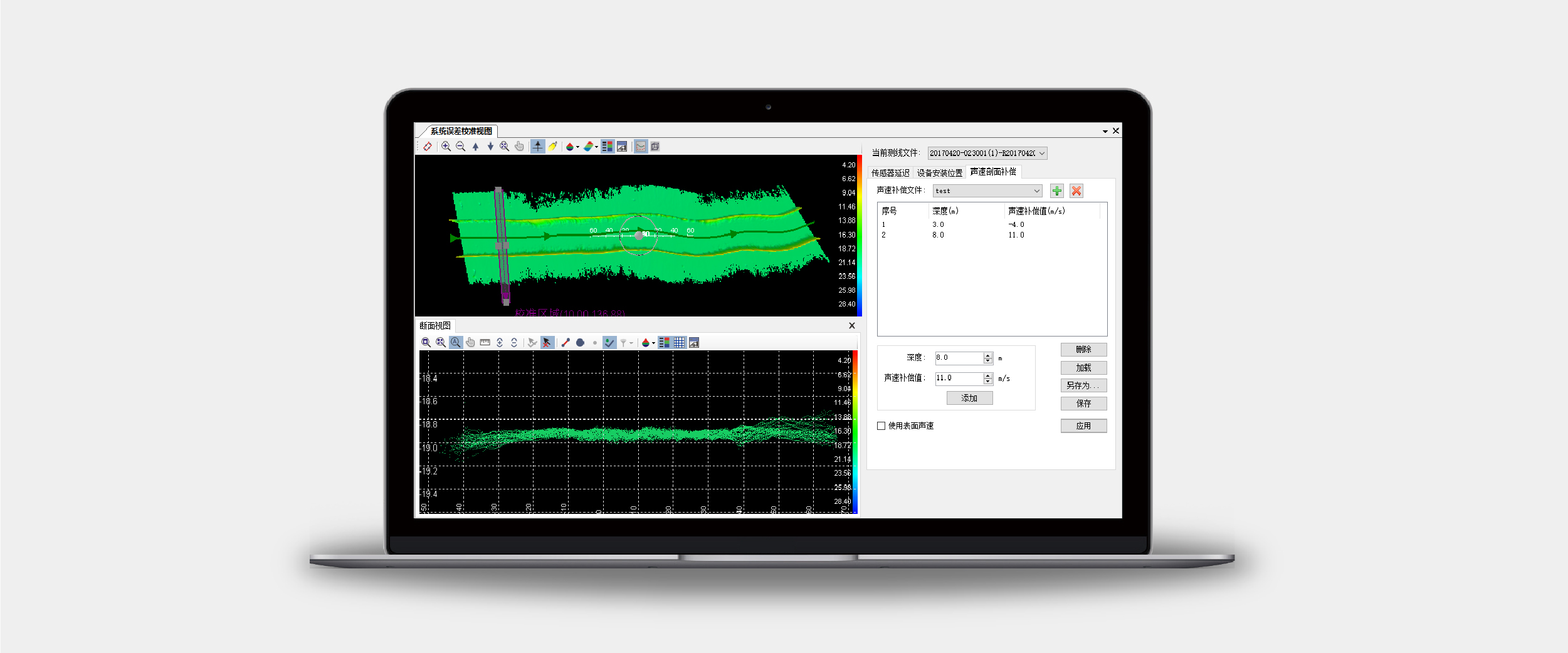Select the pan hand tool in the top toolbar
This screenshot has height=653, width=1568.
(519, 147)
